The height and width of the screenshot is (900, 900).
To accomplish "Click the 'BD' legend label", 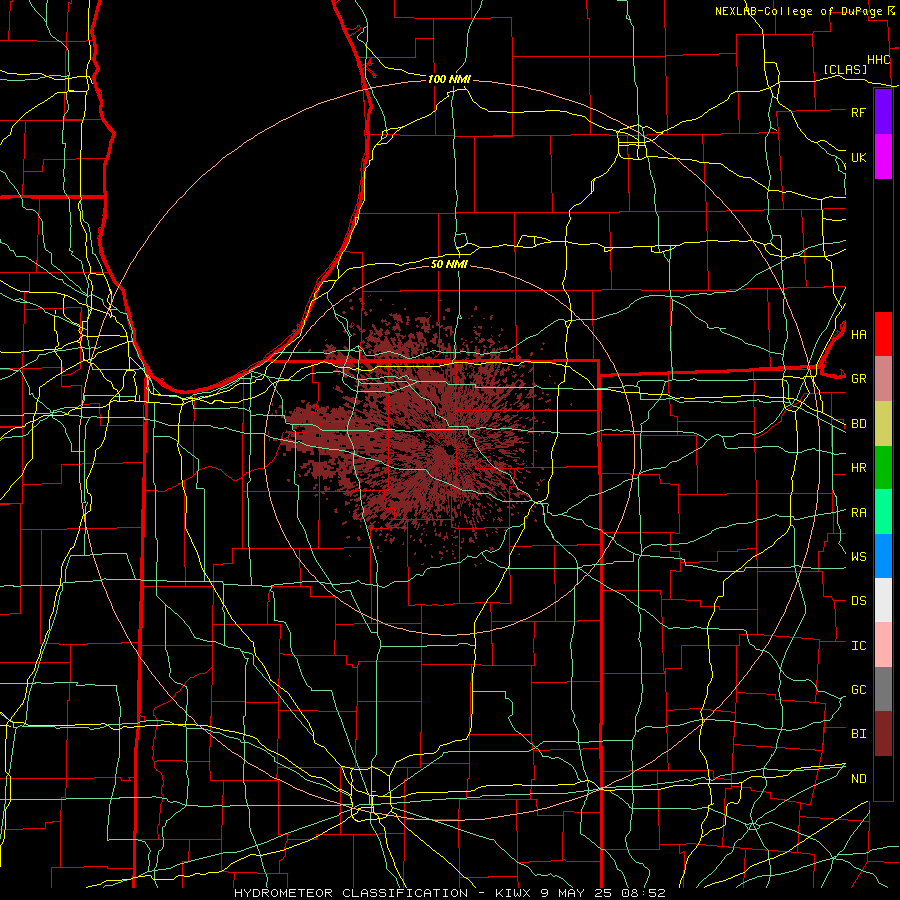I will coord(858,424).
